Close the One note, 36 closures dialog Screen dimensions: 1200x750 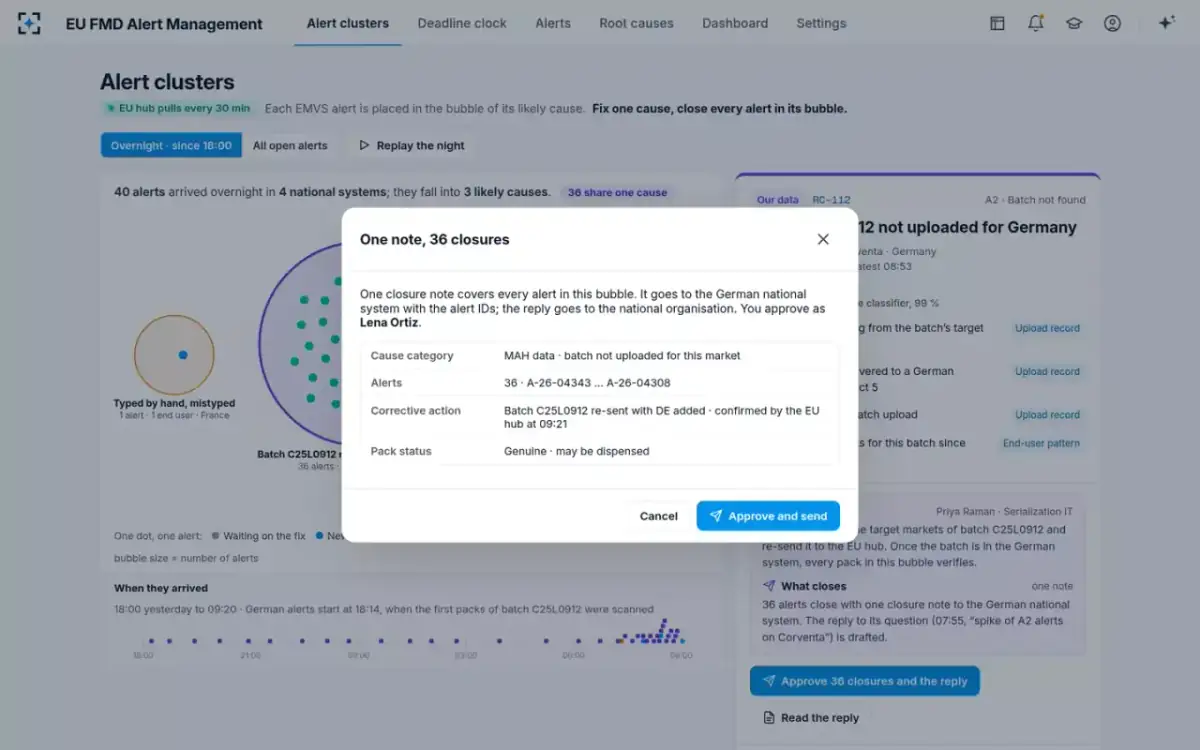(x=823, y=239)
